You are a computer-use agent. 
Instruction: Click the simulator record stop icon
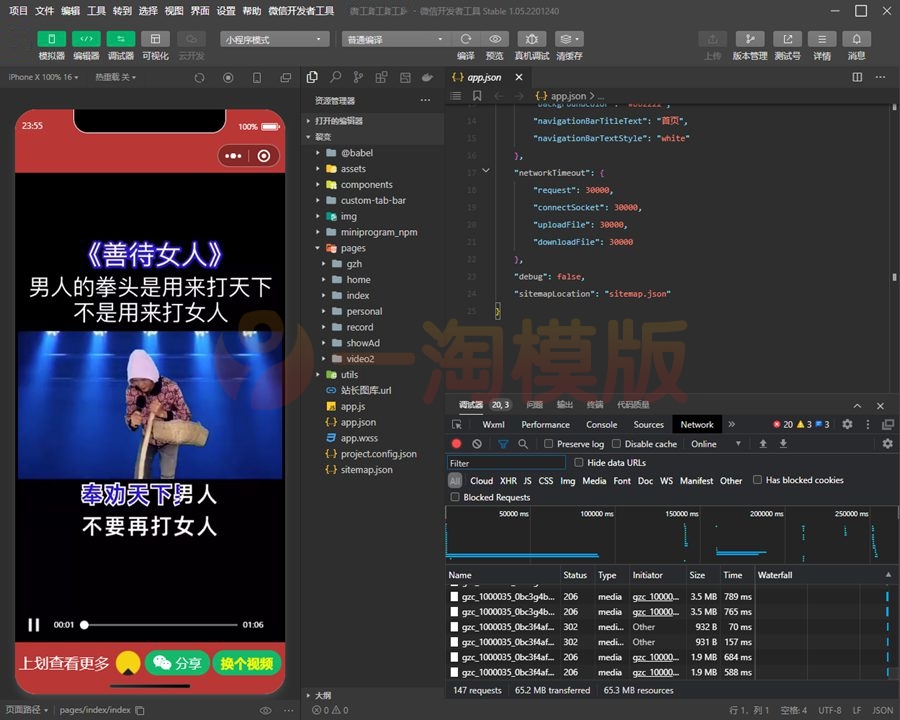pyautogui.click(x=228, y=77)
